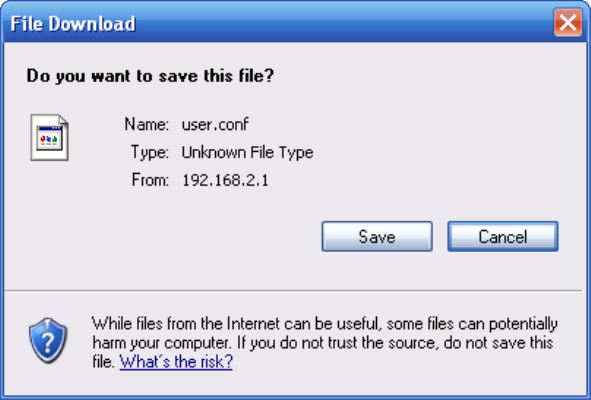Click the warning line starting "While files from the Internet"
This screenshot has height=400, width=591.
325,324
